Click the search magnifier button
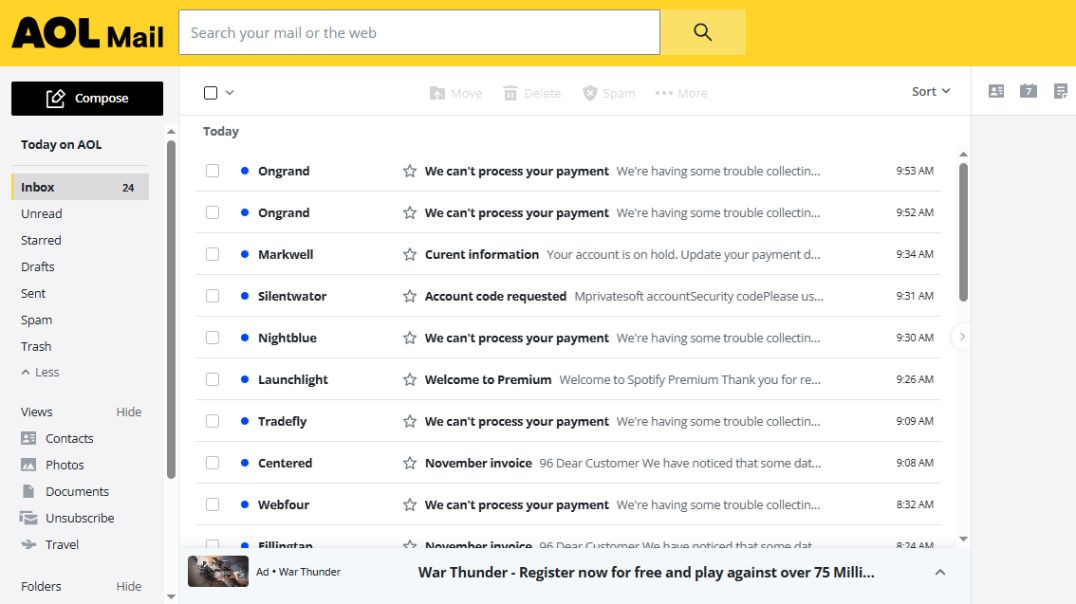Screen dimensions: 1076x604 click(702, 32)
